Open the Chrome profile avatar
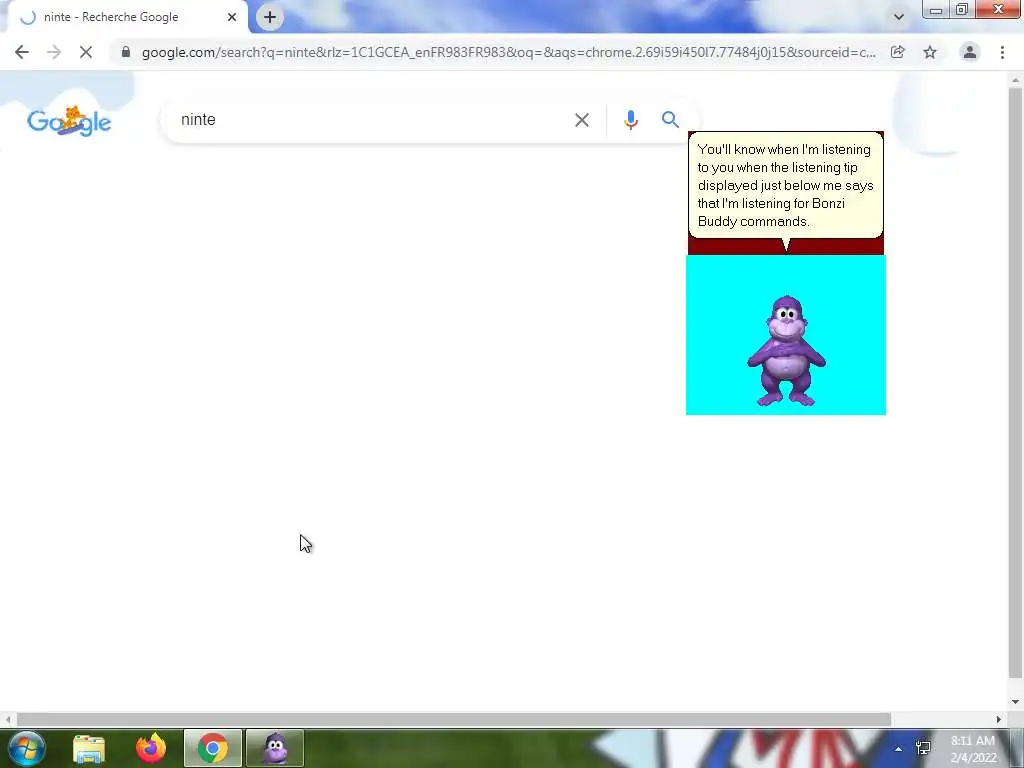Viewport: 1024px width, 768px height. click(970, 52)
